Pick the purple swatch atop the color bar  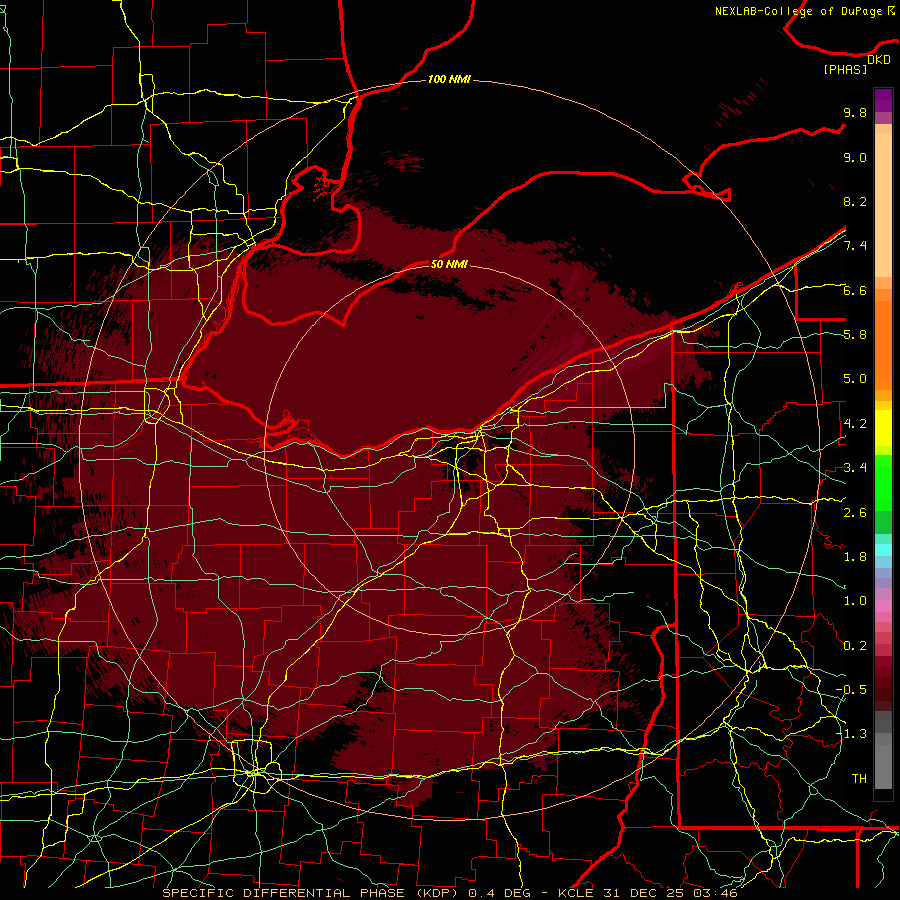(883, 100)
